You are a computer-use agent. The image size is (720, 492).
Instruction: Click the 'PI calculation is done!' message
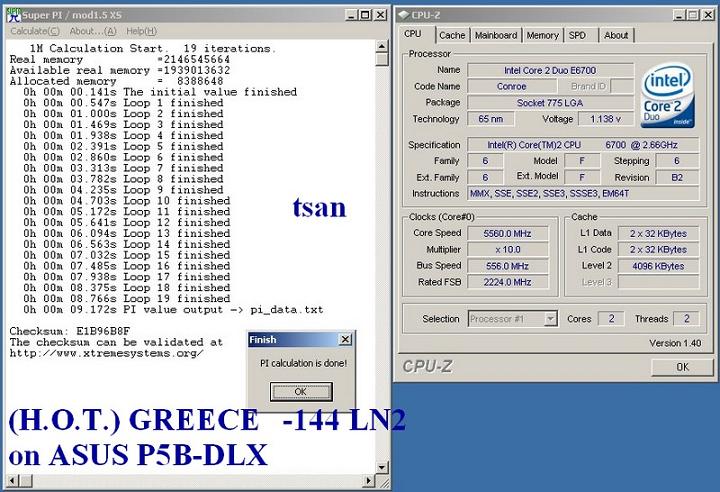[304, 363]
